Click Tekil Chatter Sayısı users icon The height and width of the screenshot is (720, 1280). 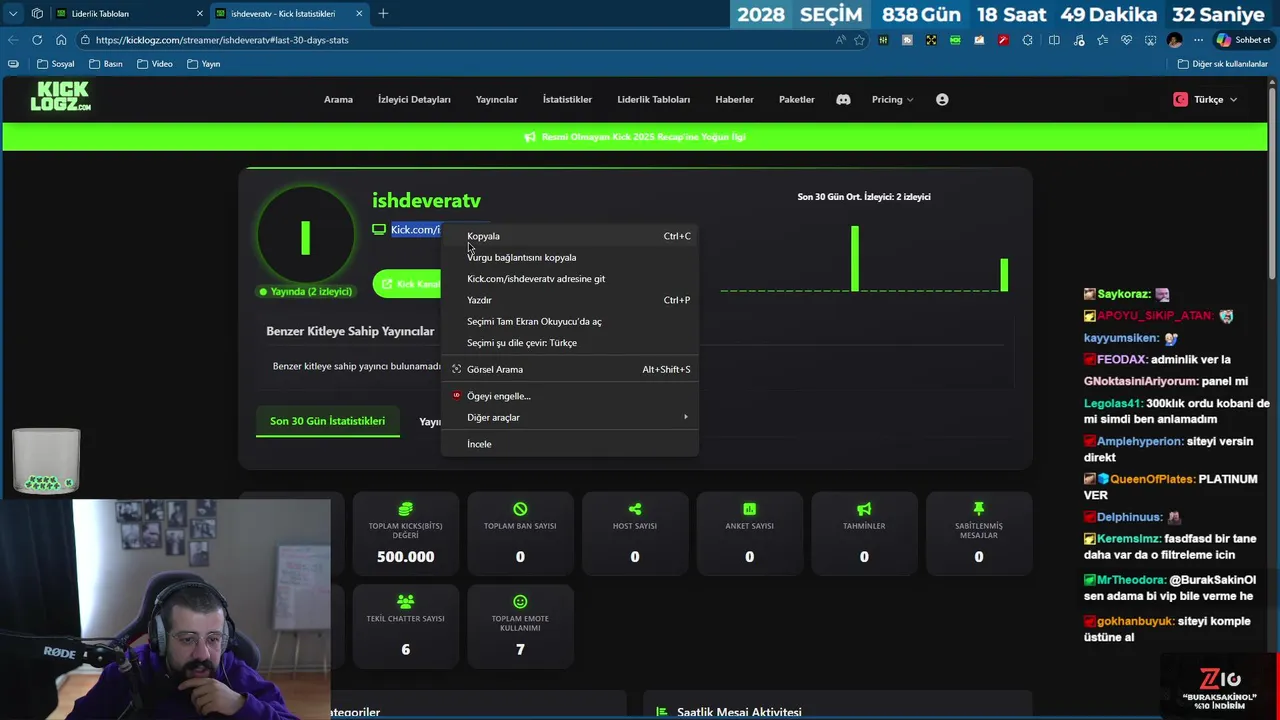[405, 602]
